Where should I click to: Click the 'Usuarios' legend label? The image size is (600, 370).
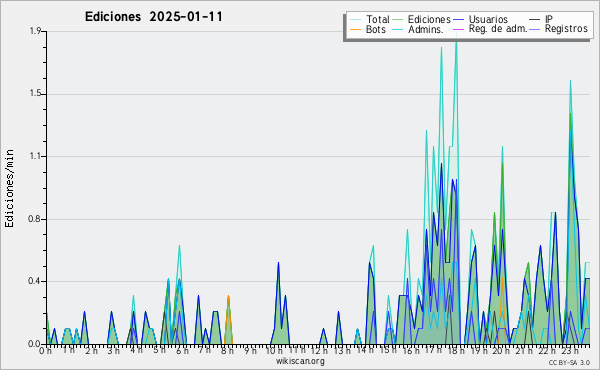488,19
